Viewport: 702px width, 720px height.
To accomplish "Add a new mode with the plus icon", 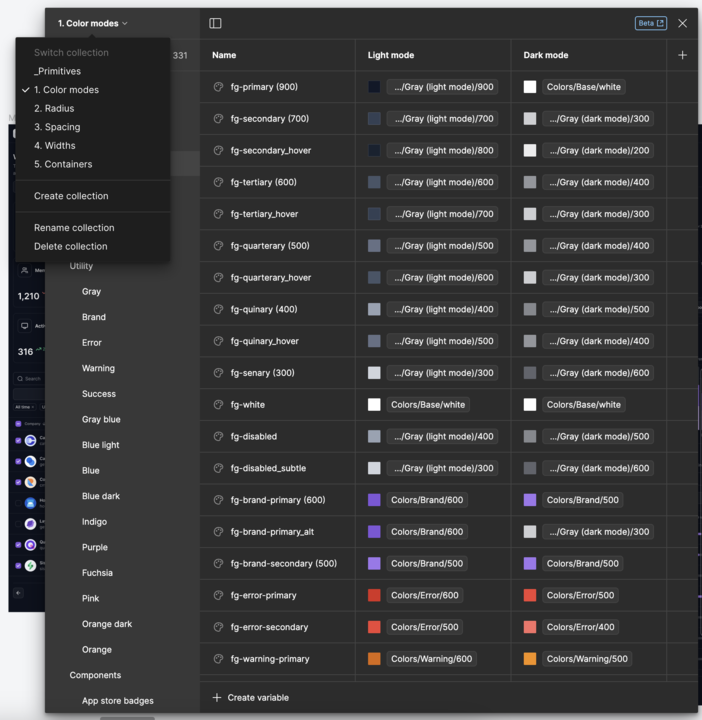I will point(682,55).
